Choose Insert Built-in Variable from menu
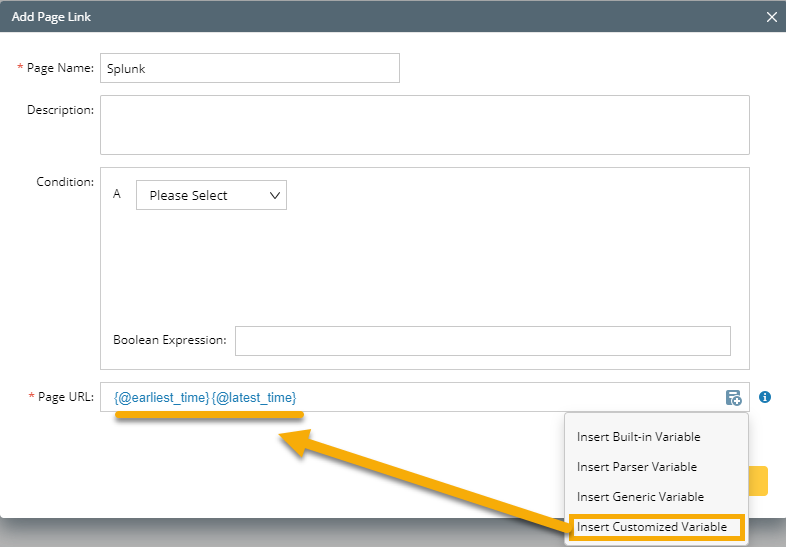 click(x=638, y=437)
